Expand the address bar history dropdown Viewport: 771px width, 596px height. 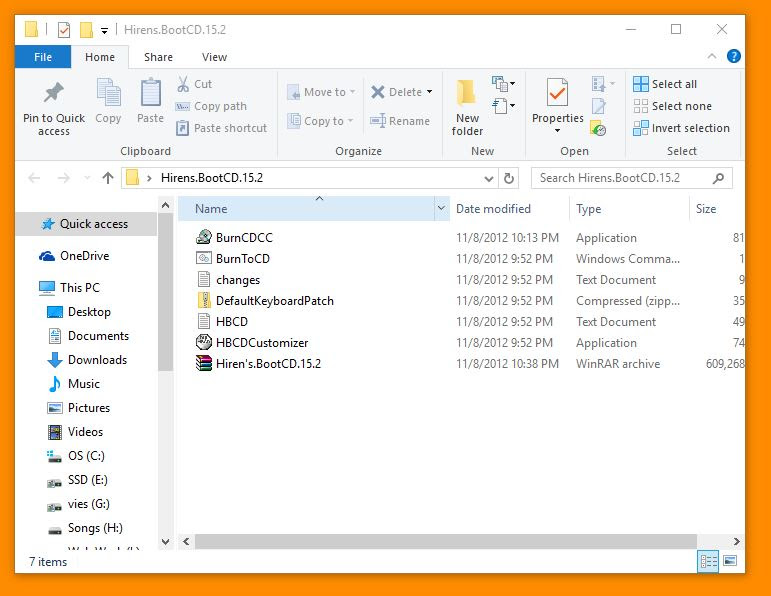click(488, 178)
